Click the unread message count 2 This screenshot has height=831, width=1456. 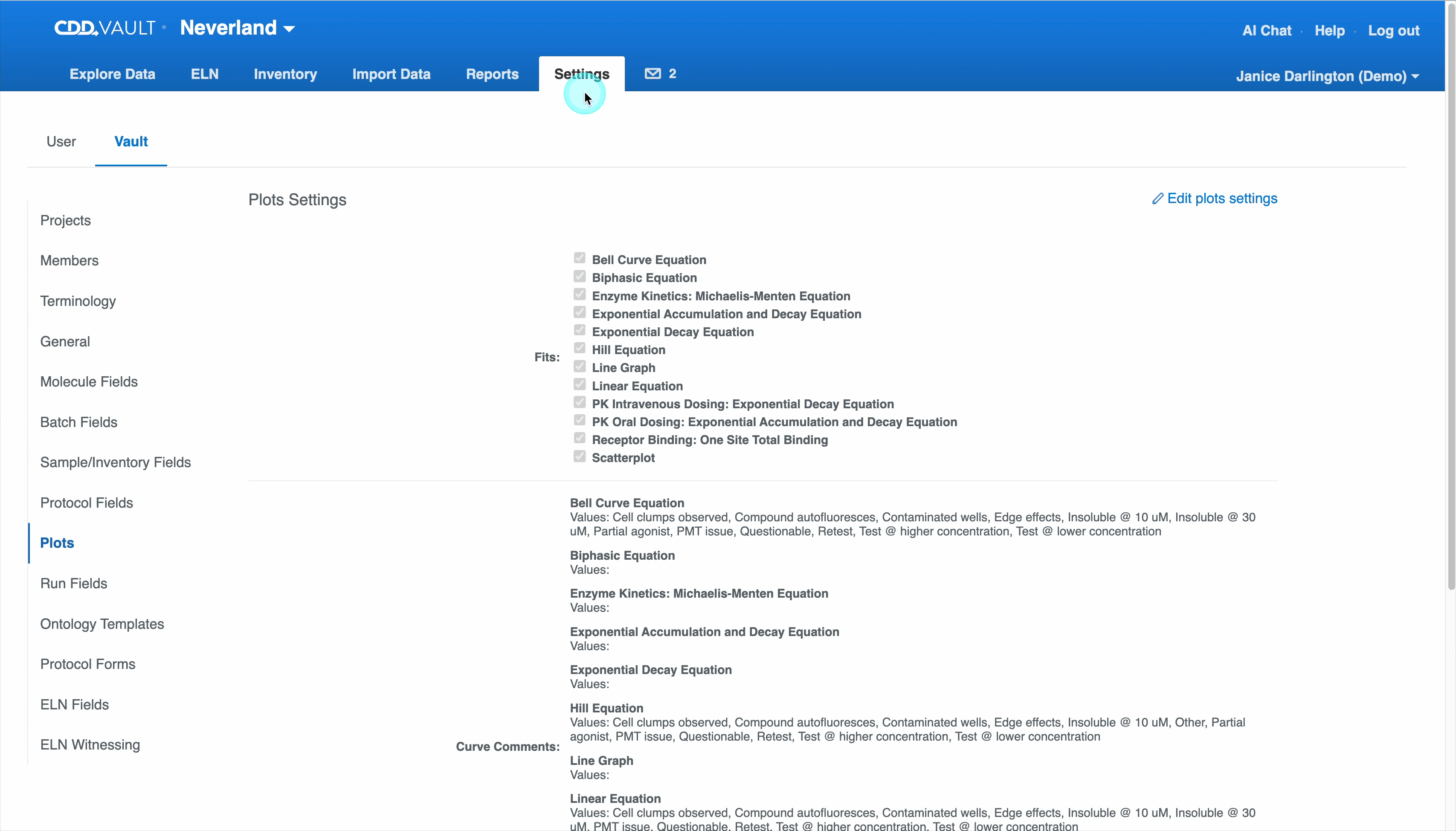point(673,74)
